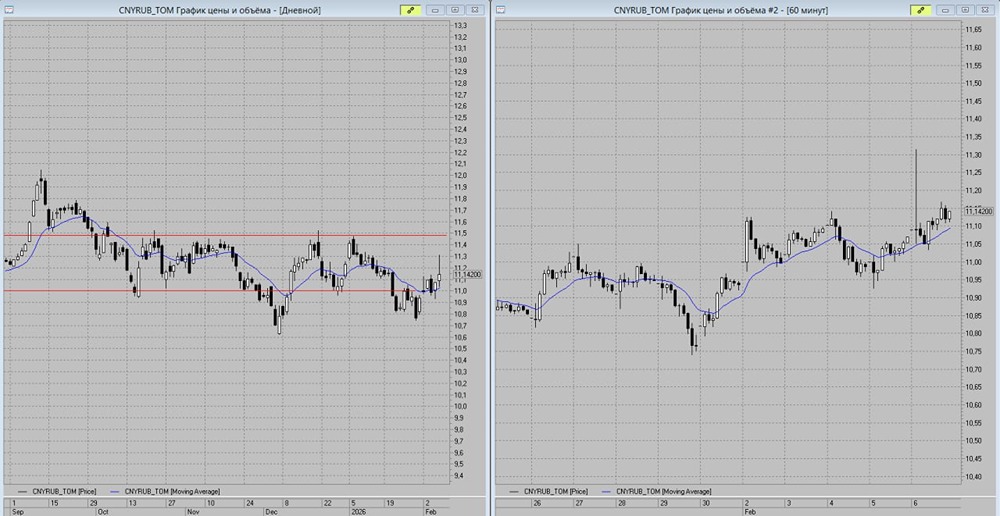
Task: Open the system menu icon of the Дневной chart window
Action: coord(9,10)
